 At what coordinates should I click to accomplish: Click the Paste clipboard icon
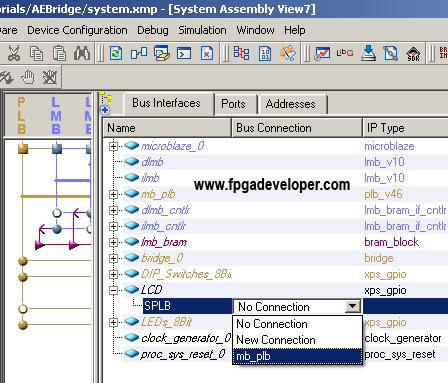pos(59,53)
